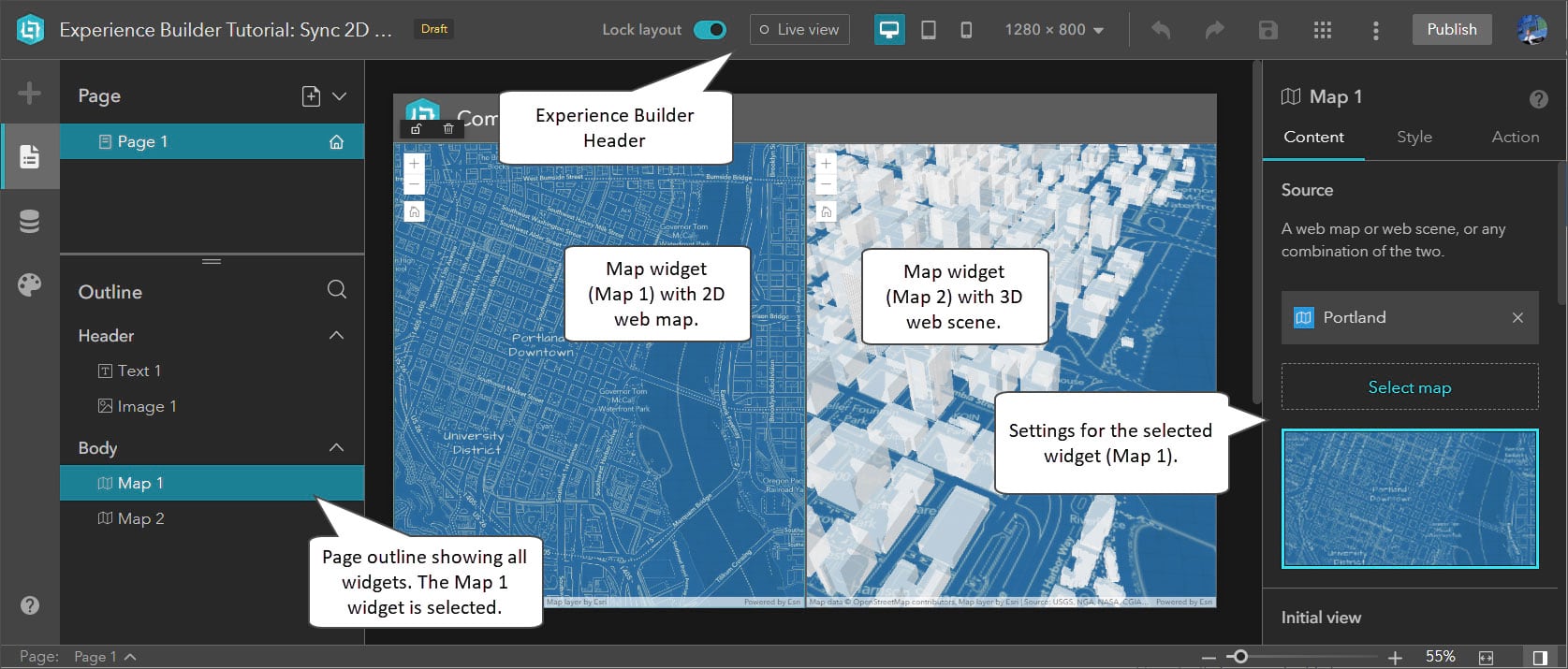Viewport: 1568px width, 669px height.
Task: Open the Help icon in left sidebar
Action: pos(29,605)
